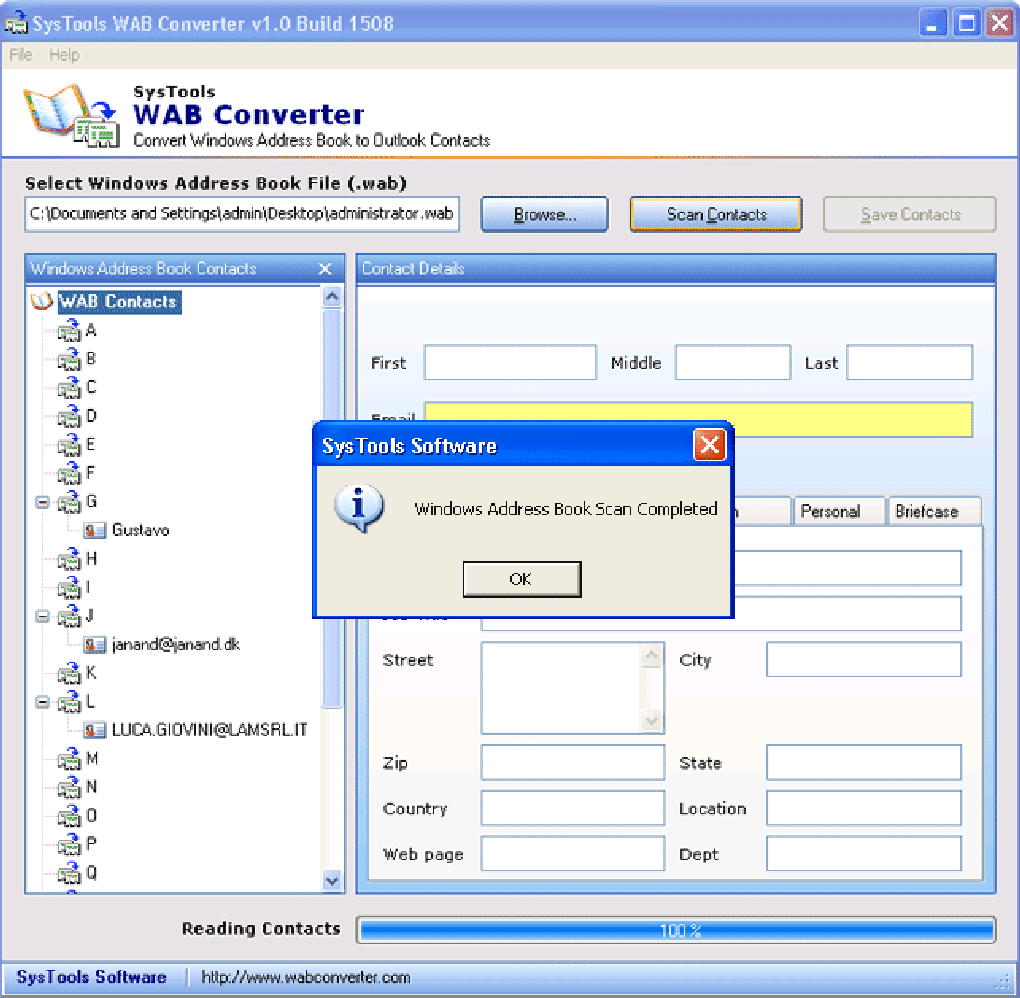
Task: Click the group icon for letter G
Action: (x=70, y=502)
